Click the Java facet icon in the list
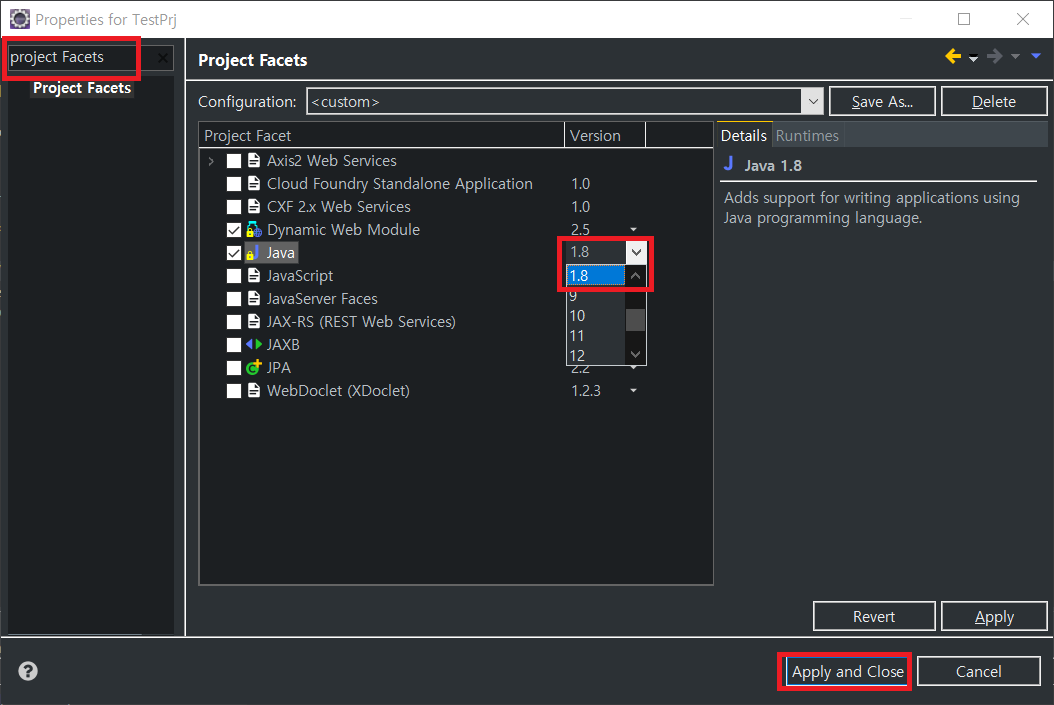1054x705 pixels. click(x=253, y=253)
